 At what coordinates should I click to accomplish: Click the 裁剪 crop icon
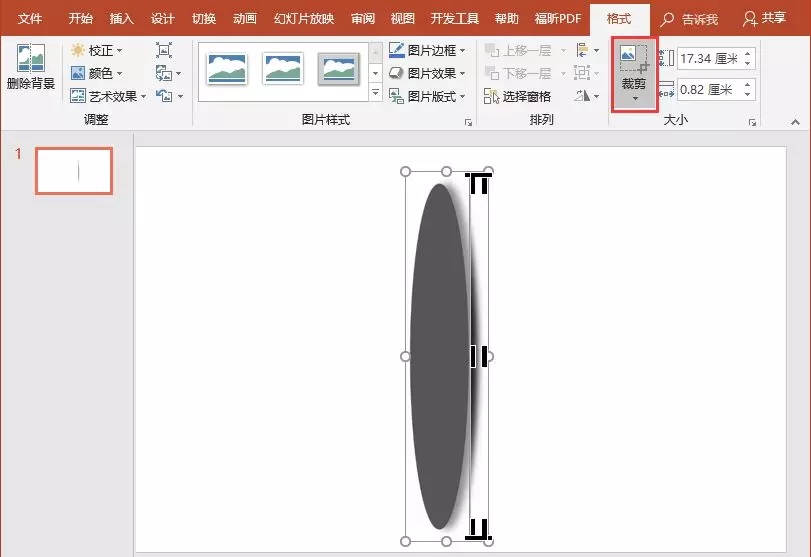click(634, 59)
